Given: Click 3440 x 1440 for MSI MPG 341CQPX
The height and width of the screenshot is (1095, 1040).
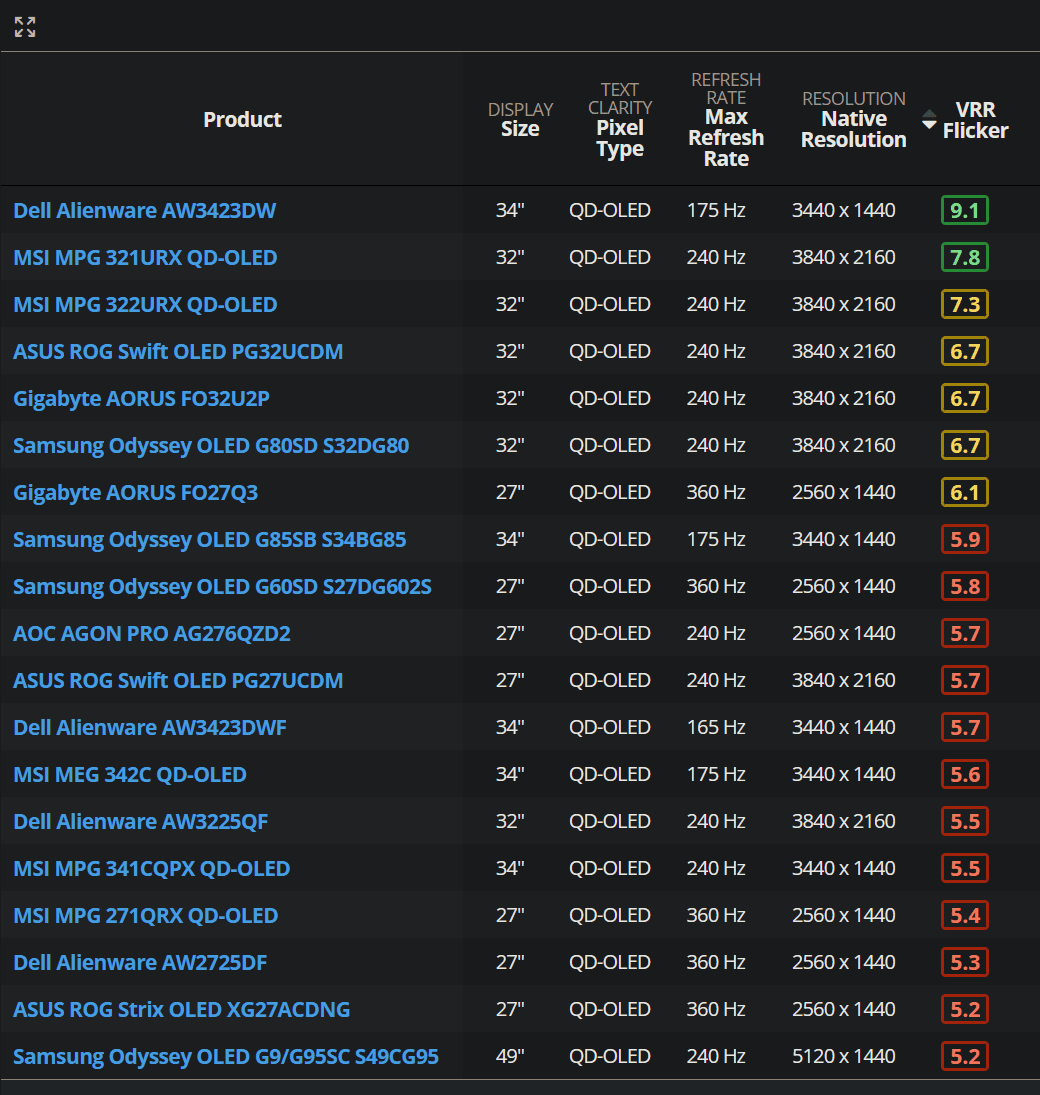Looking at the screenshot, I should coord(844,868).
